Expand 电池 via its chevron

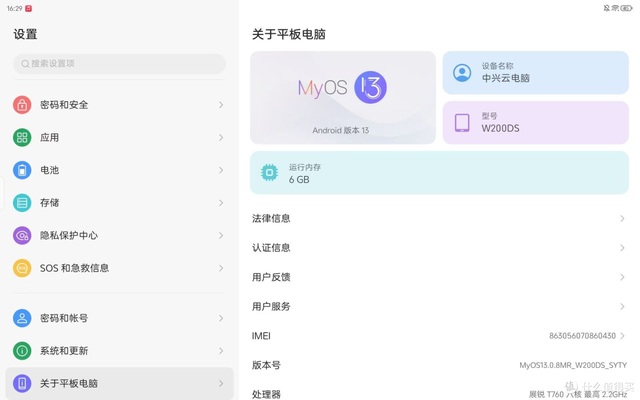tap(221, 170)
